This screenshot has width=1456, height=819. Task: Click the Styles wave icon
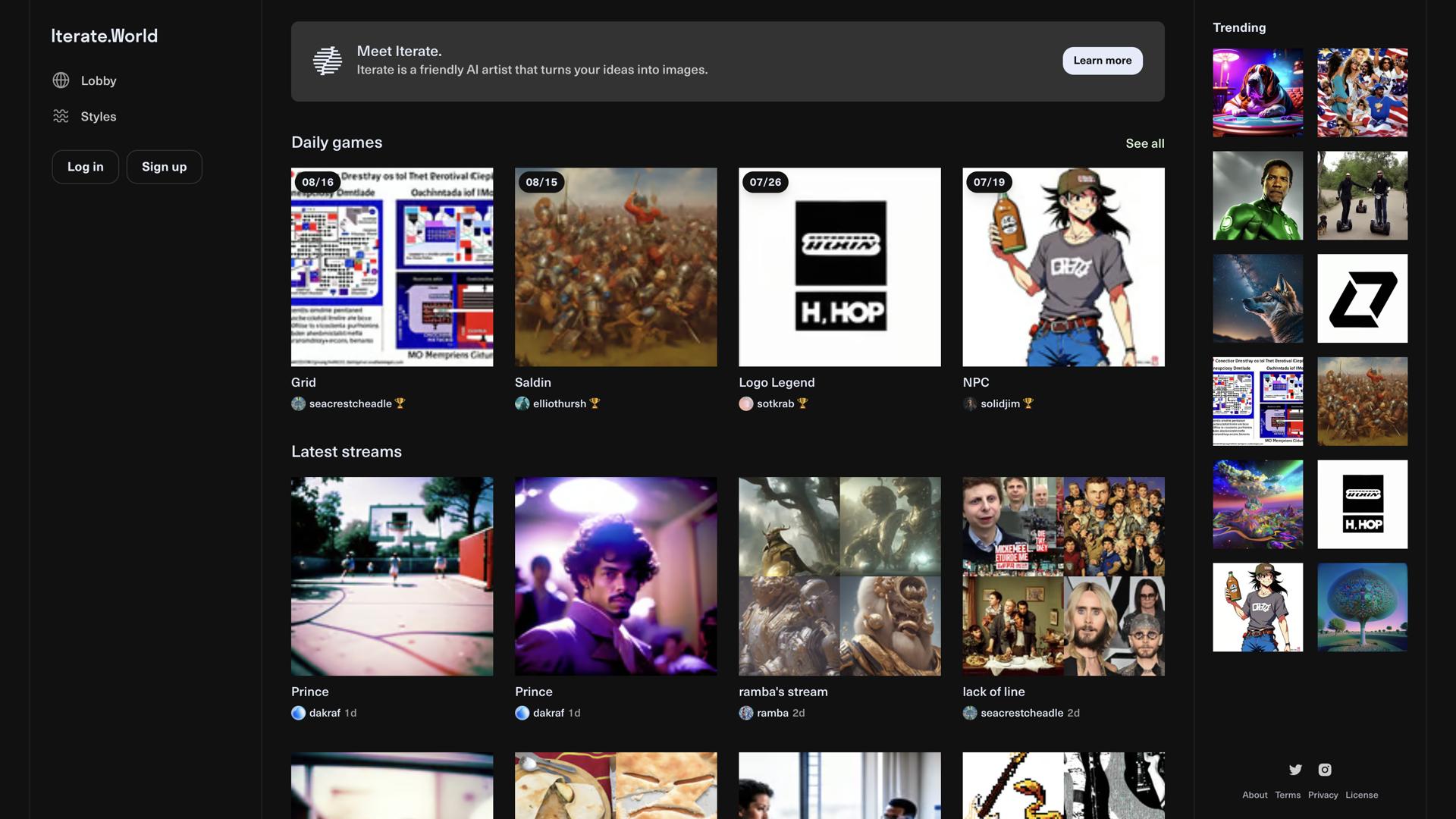coord(61,116)
